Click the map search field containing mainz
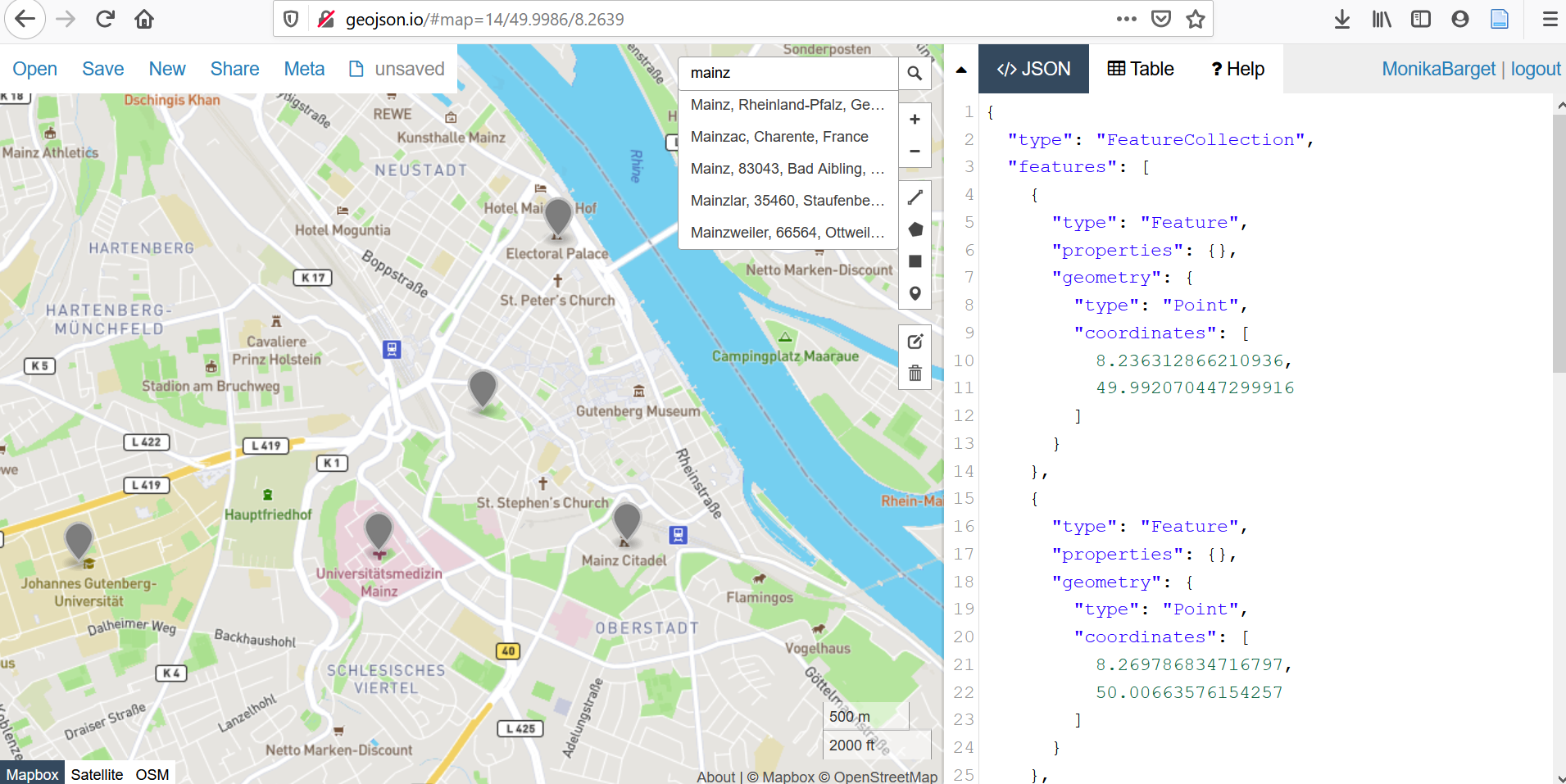Screen dimensions: 1566x784 pos(788,73)
